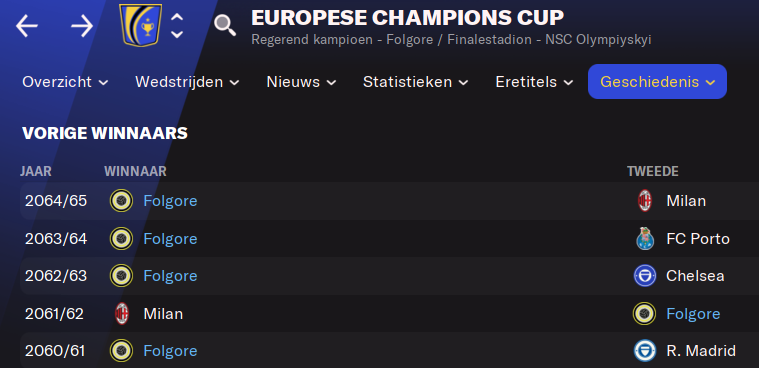Open Folgore link in the 2063/64 row
This screenshot has width=759, height=368.
[170, 239]
